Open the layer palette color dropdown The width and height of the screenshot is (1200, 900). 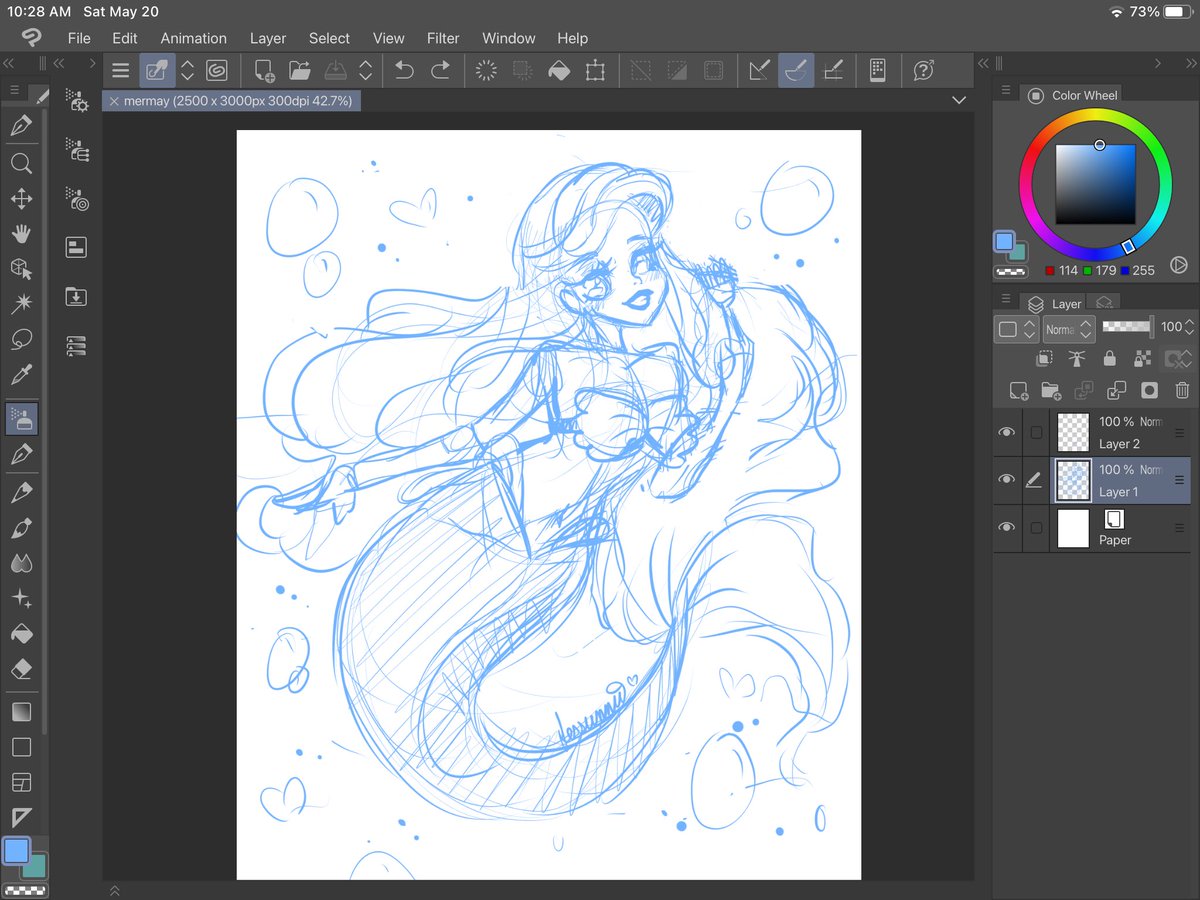coord(1016,329)
